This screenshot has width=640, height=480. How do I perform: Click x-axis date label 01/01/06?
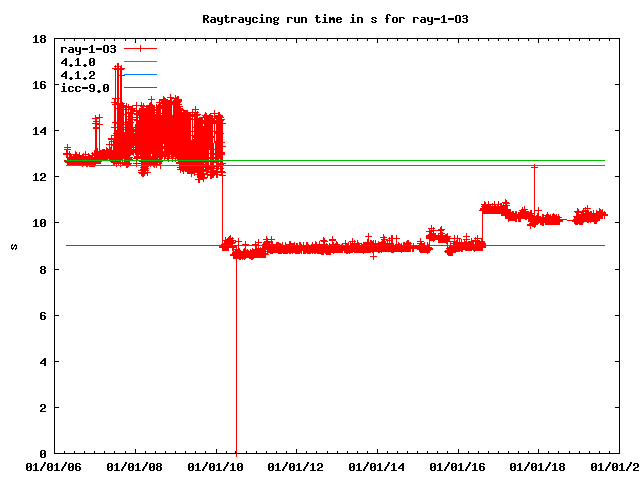coord(52,467)
